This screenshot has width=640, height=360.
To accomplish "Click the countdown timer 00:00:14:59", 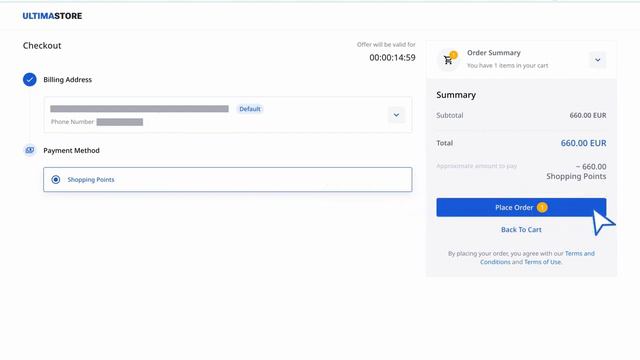I will [392, 58].
